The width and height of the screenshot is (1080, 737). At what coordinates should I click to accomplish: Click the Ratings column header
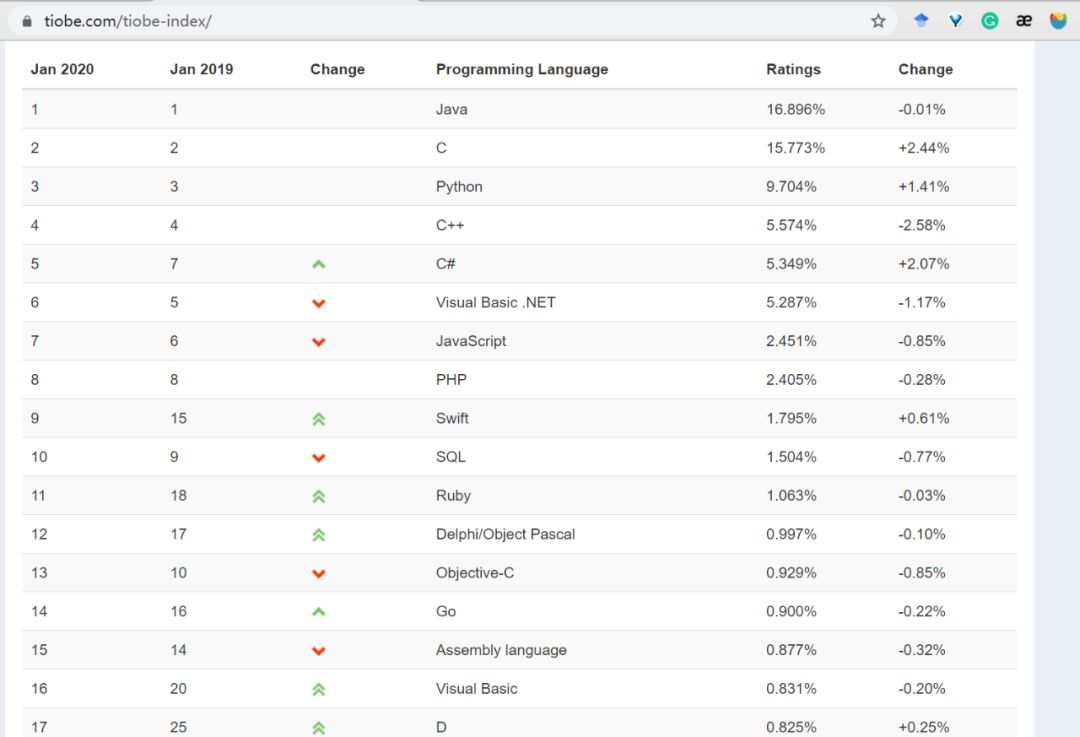click(x=793, y=70)
